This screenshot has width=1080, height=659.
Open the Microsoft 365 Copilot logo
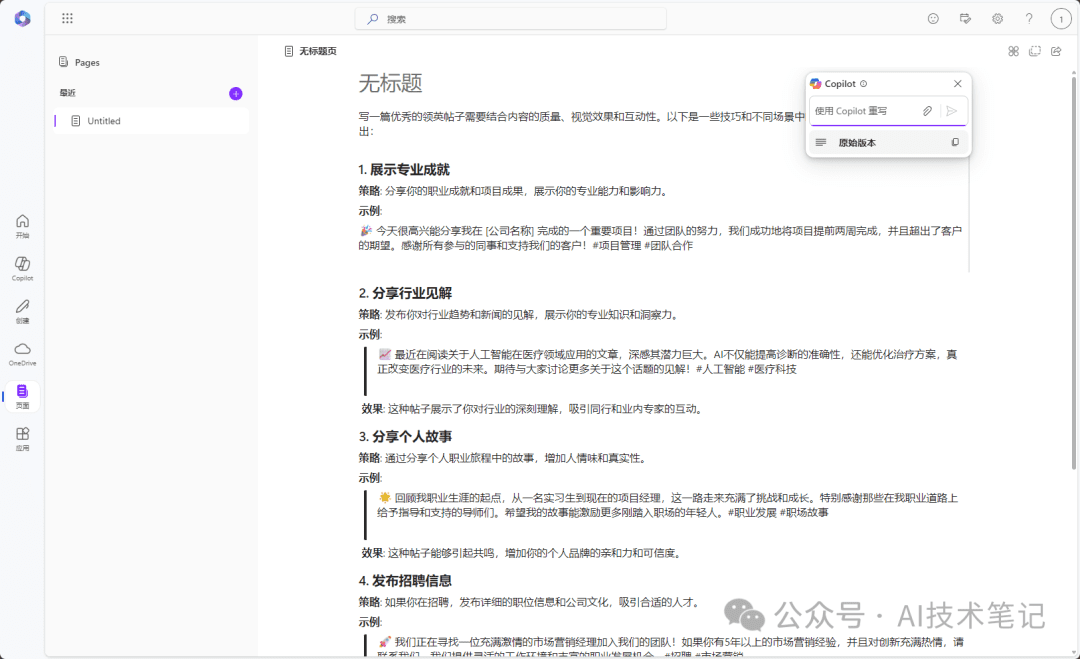click(x=22, y=19)
